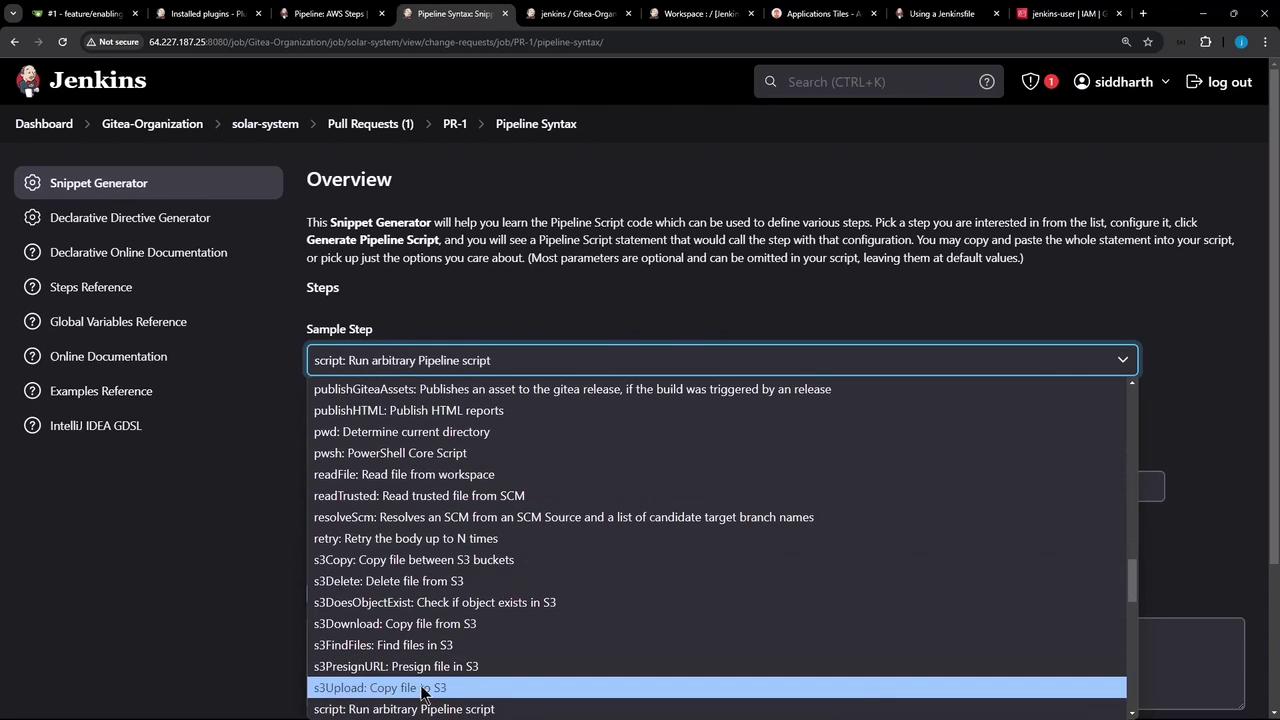Viewport: 1280px width, 720px height.
Task: Pick the resolveScm step option
Action: pos(716,517)
